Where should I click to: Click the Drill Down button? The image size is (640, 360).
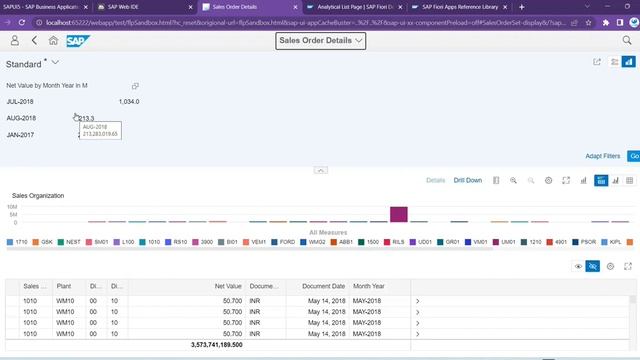(468, 180)
